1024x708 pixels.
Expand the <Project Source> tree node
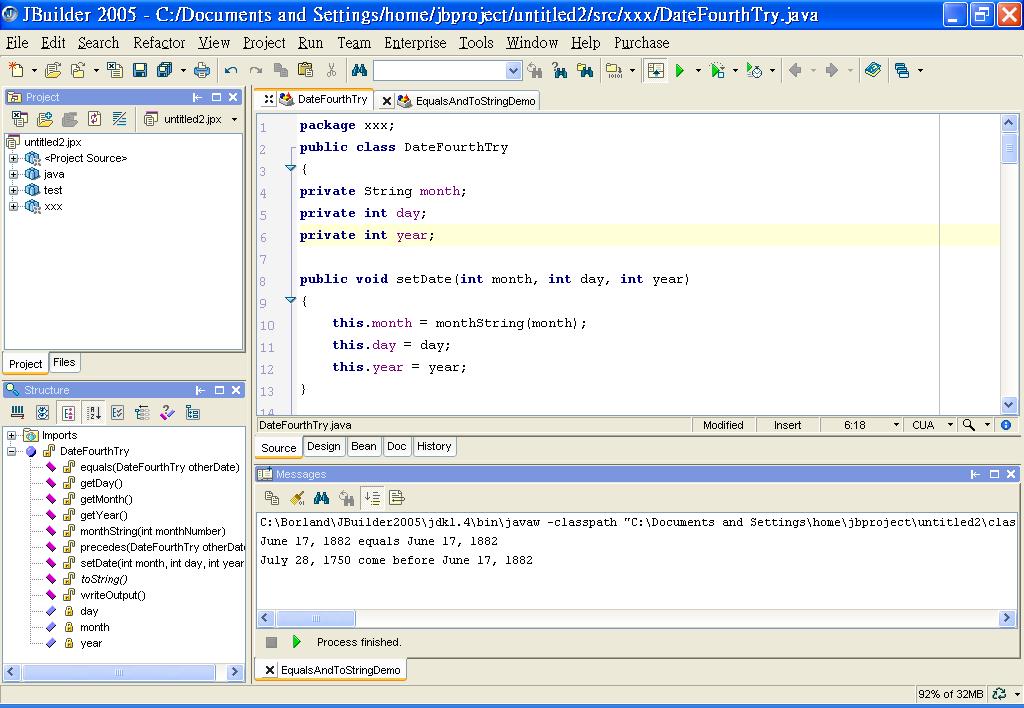(13, 158)
